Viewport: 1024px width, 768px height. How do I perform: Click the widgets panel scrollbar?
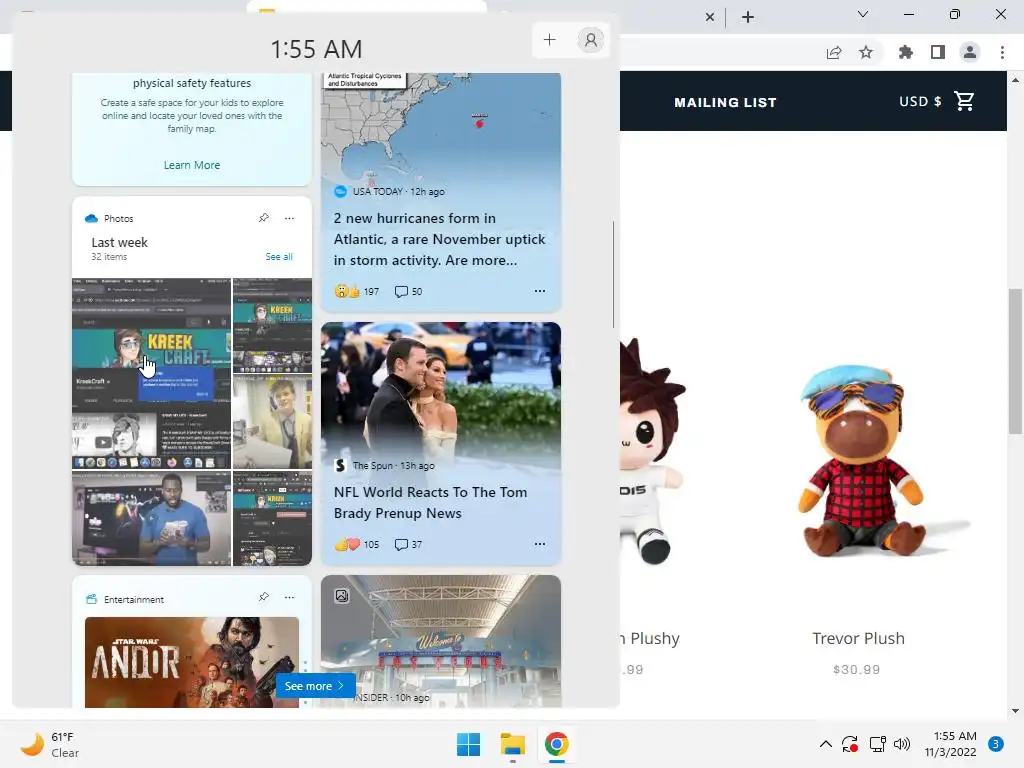[613, 274]
